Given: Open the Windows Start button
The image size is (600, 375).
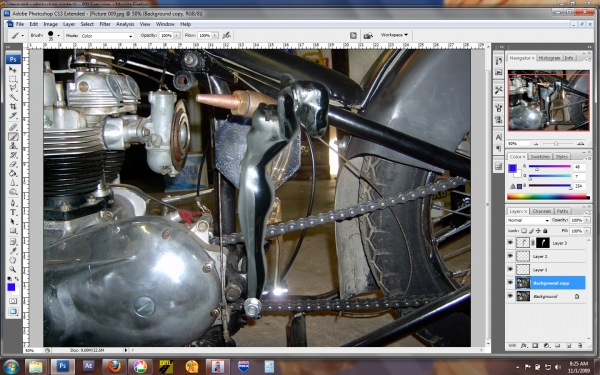Looking at the screenshot, I should point(11,367).
